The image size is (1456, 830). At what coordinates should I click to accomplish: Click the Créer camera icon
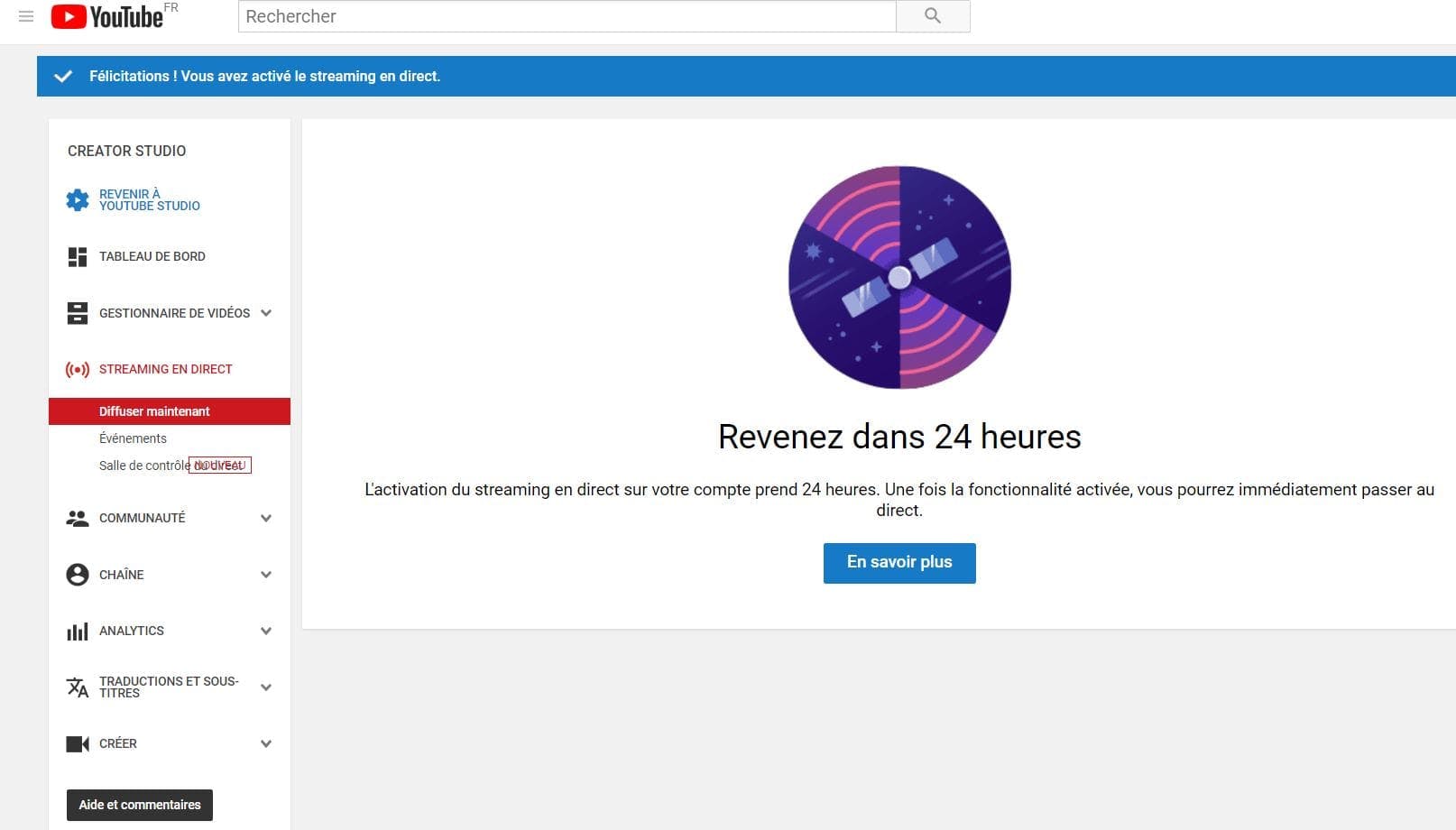[x=78, y=744]
